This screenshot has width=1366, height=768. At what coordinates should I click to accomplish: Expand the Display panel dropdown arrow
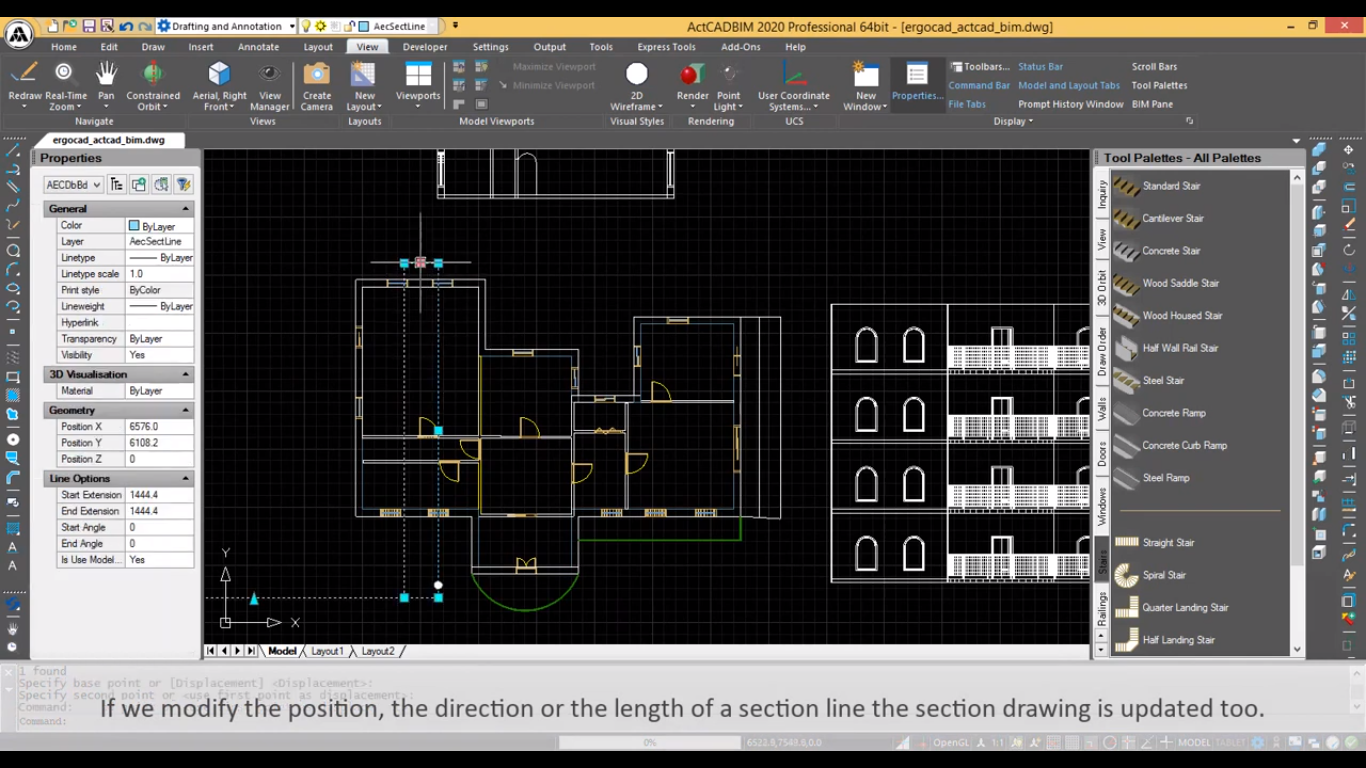(x=1030, y=121)
